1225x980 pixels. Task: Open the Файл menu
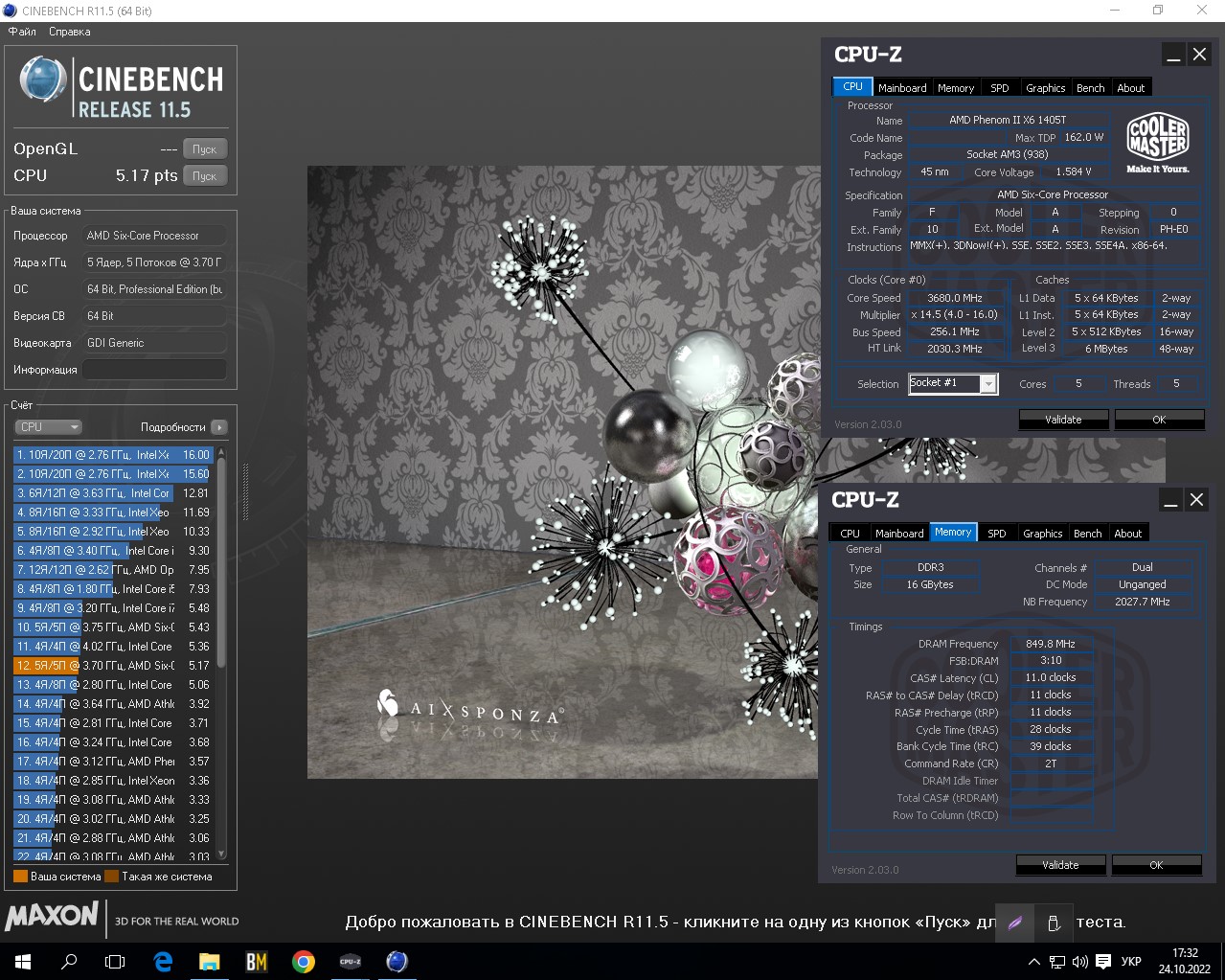click(x=22, y=32)
